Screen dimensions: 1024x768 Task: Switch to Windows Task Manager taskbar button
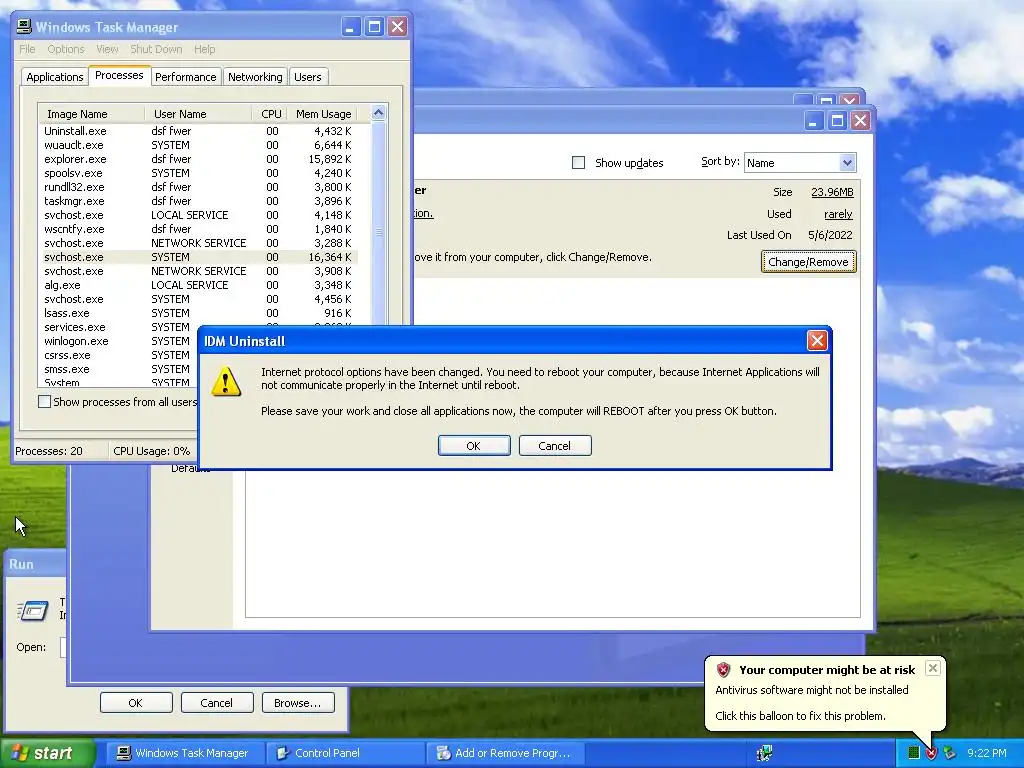pyautogui.click(x=184, y=753)
